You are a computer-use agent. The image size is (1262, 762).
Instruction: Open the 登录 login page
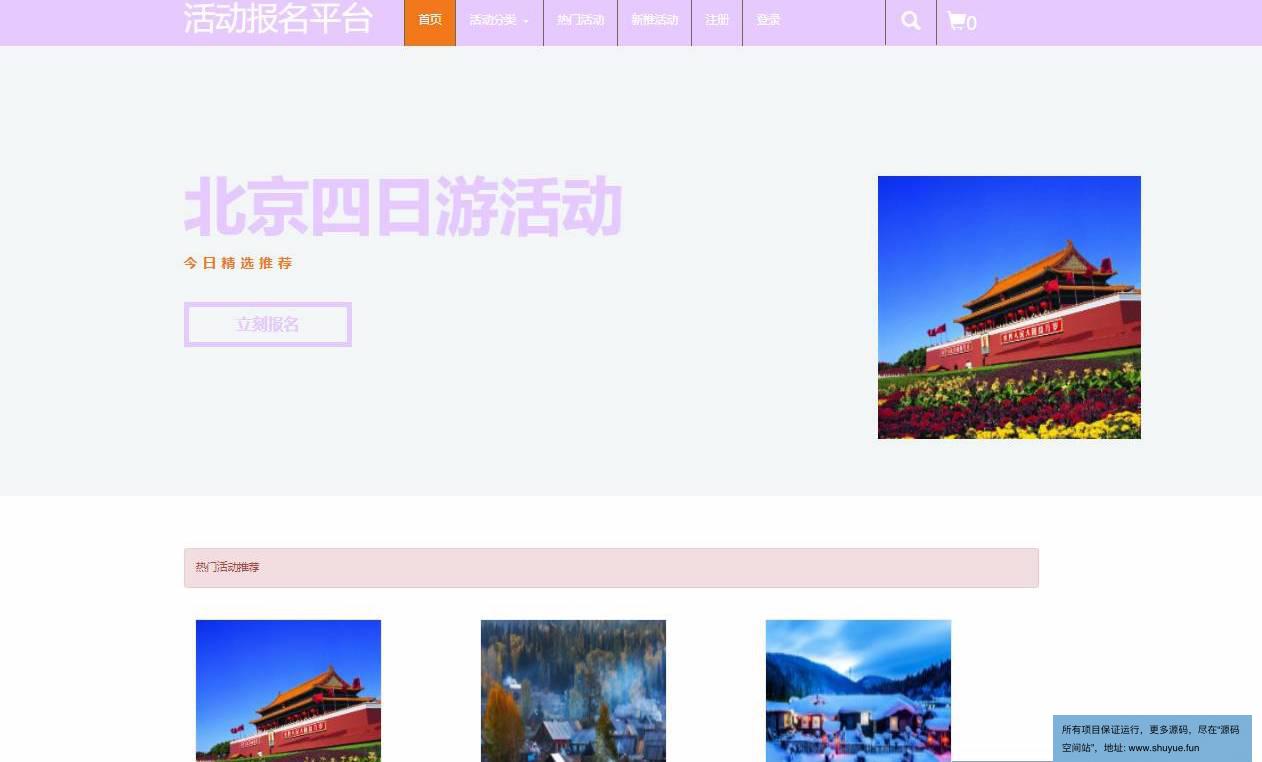tap(768, 21)
